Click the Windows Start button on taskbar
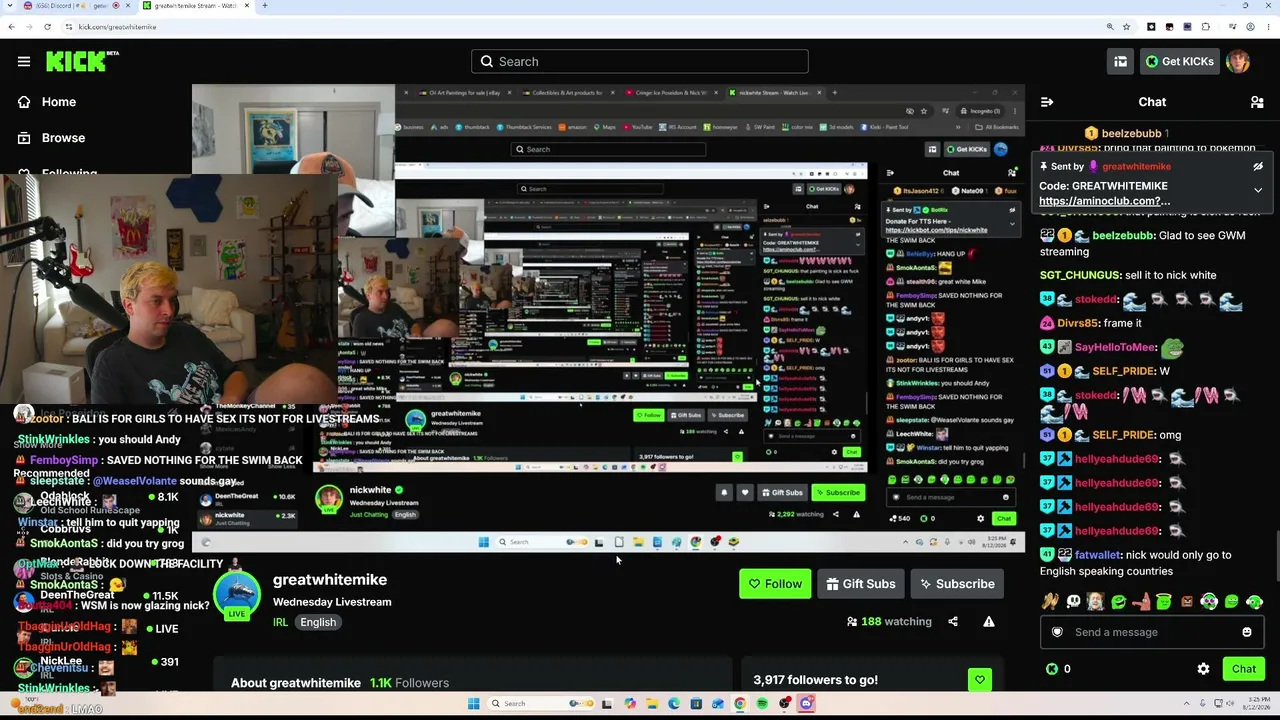1280x720 pixels. point(473,704)
